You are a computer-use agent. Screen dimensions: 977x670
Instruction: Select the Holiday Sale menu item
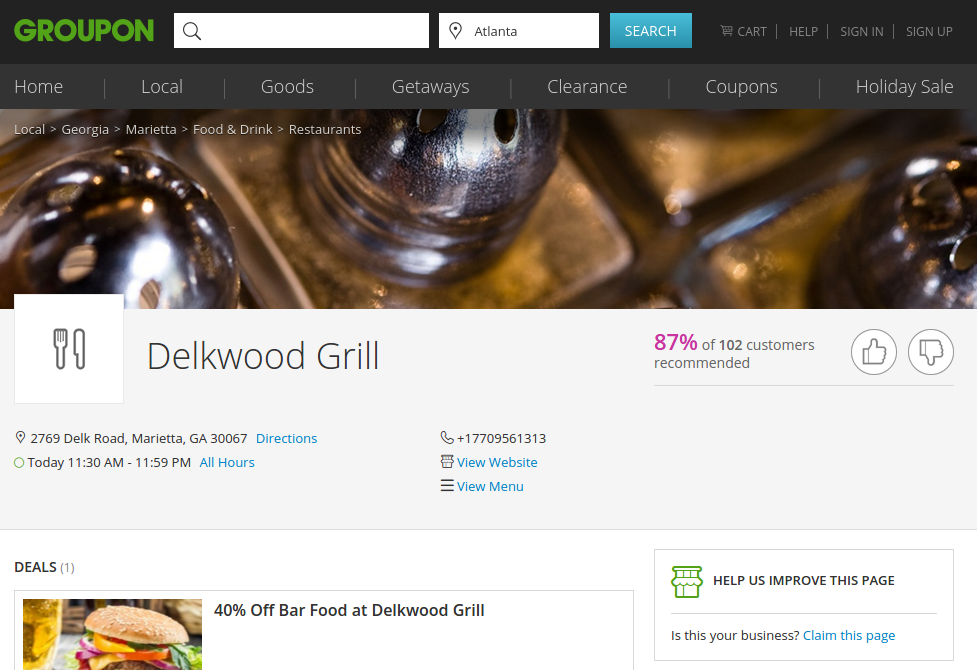[904, 87]
